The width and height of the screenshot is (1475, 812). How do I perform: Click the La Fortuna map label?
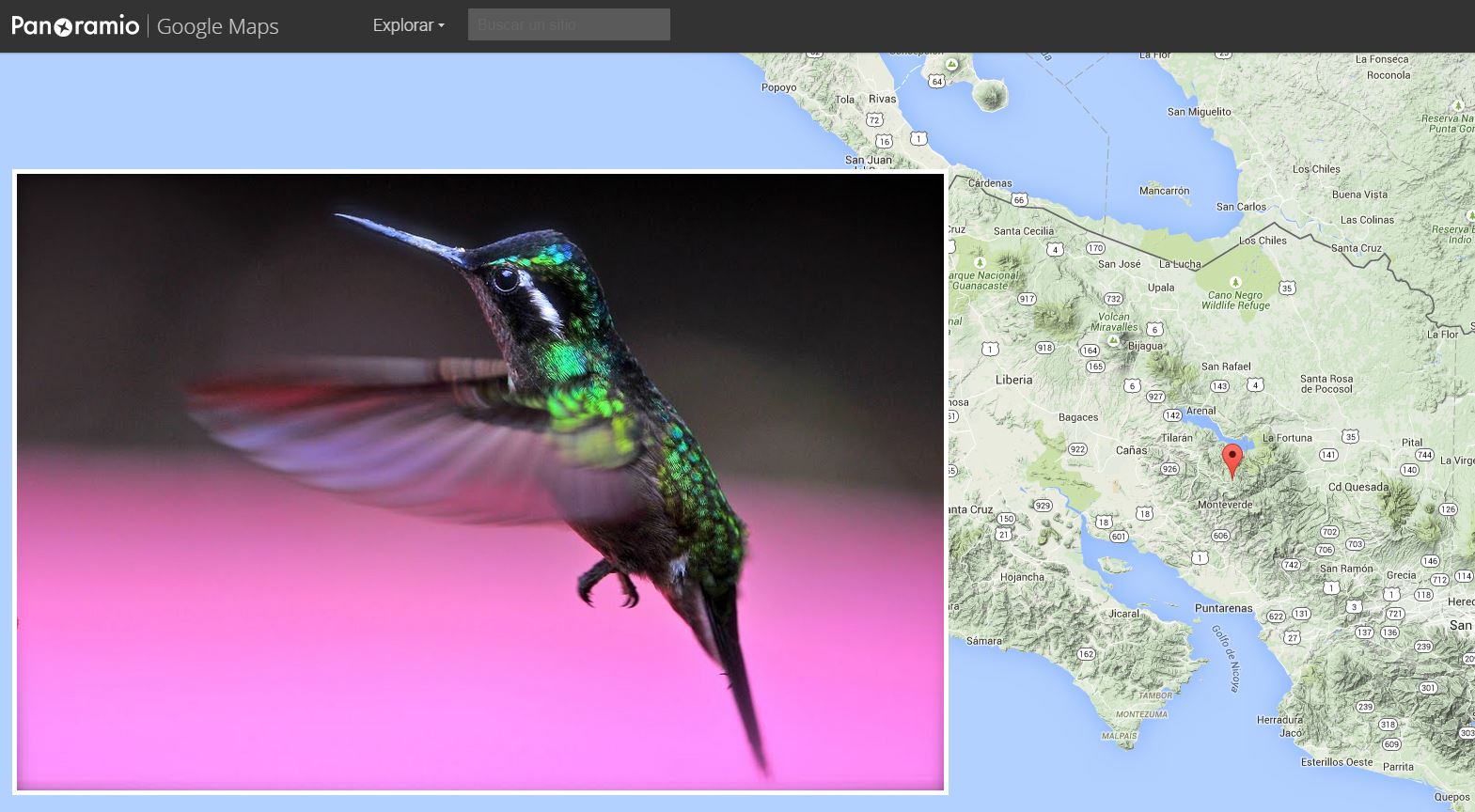[x=1287, y=438]
